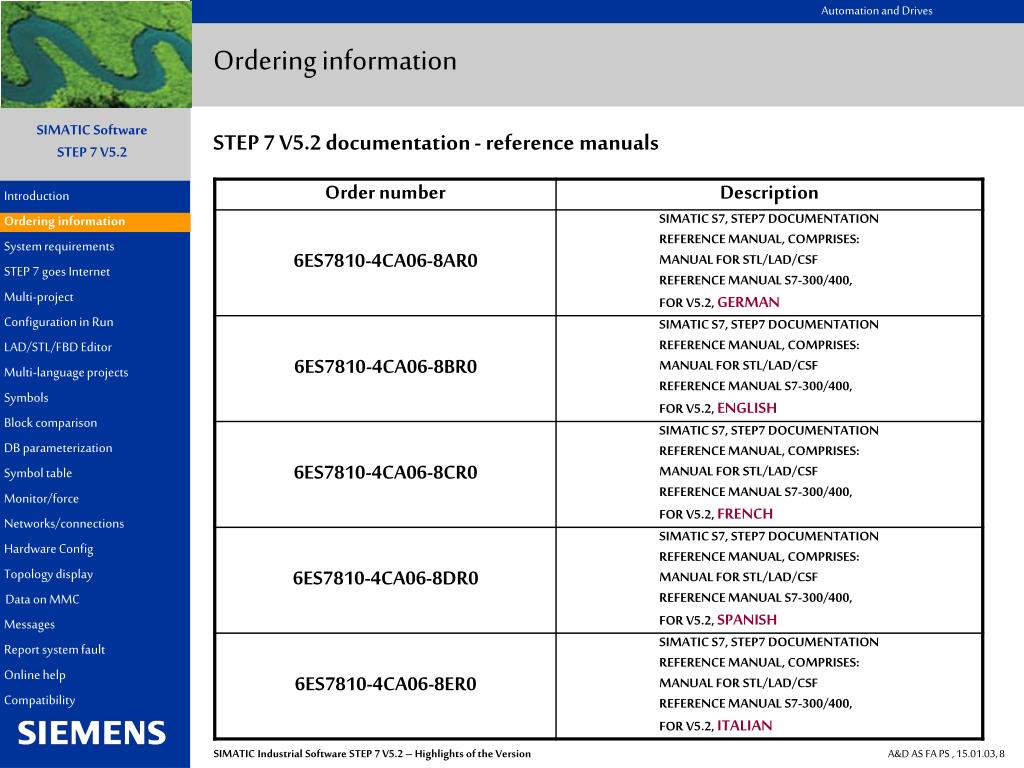1024x768 pixels.
Task: Click the Siemens logo
Action: tap(92, 733)
